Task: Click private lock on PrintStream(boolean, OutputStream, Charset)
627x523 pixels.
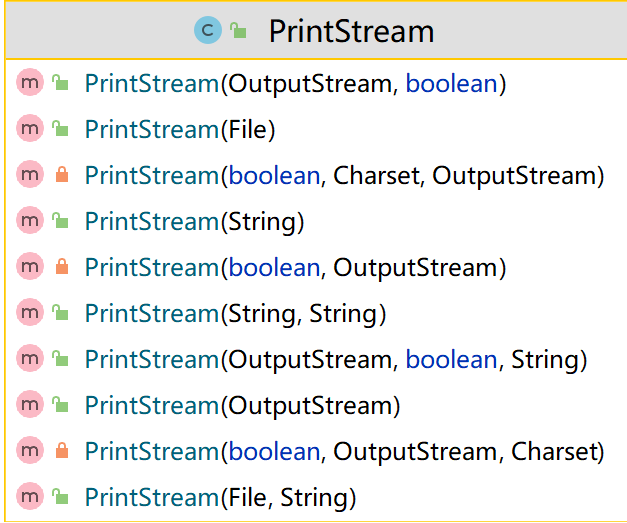Action: (60, 452)
